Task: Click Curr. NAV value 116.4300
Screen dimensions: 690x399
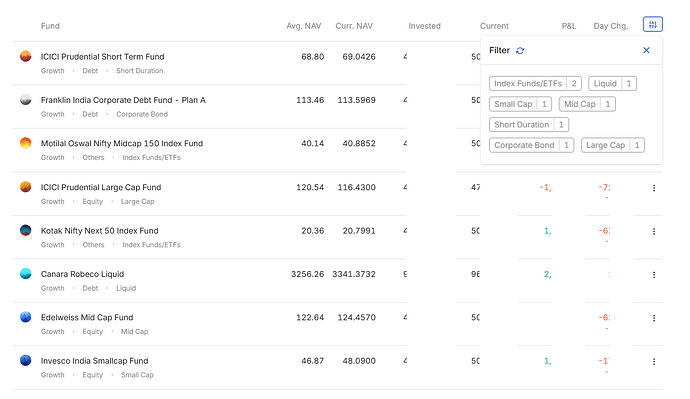Action: (x=356, y=187)
